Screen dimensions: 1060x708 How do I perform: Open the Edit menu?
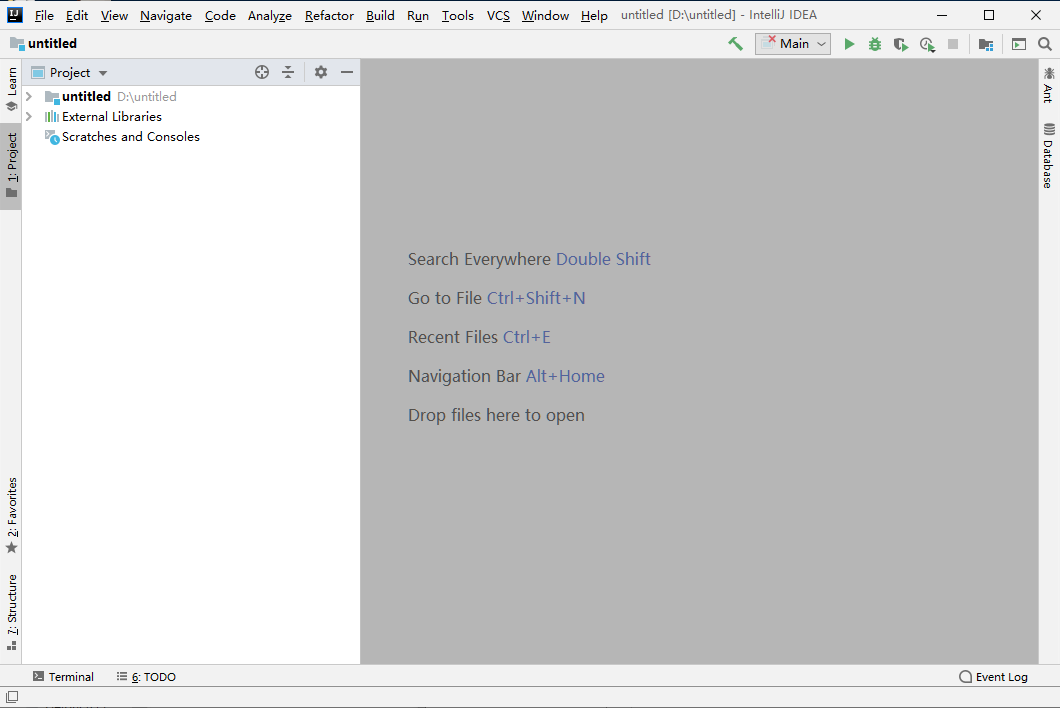(x=77, y=16)
